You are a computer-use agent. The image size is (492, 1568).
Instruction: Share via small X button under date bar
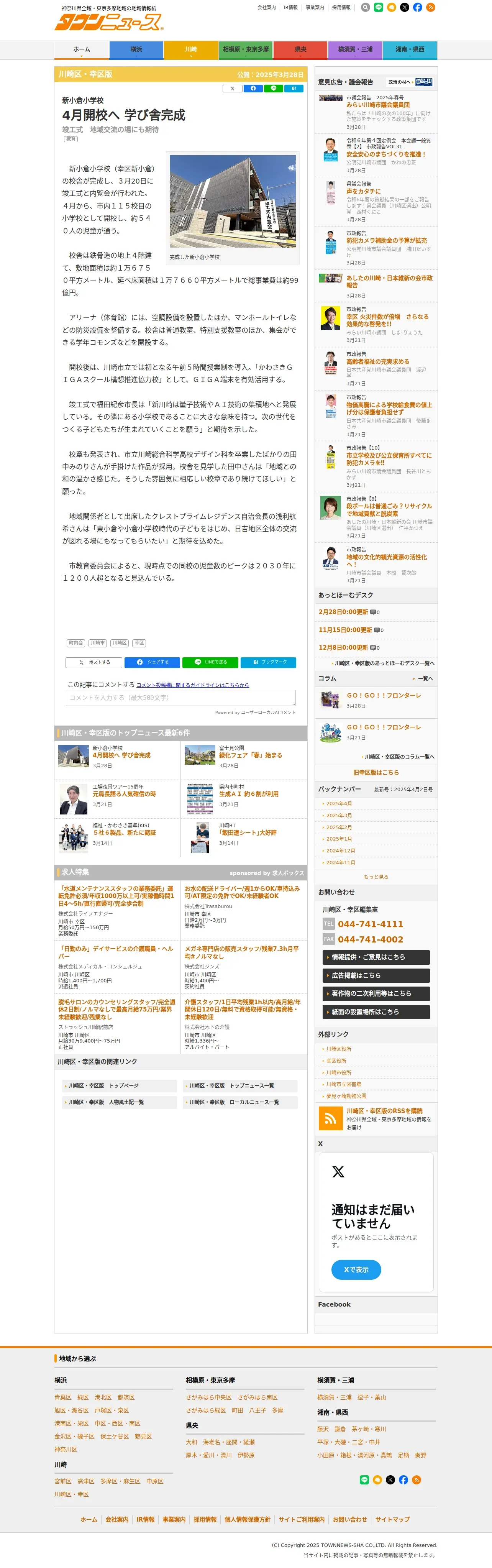(x=232, y=88)
